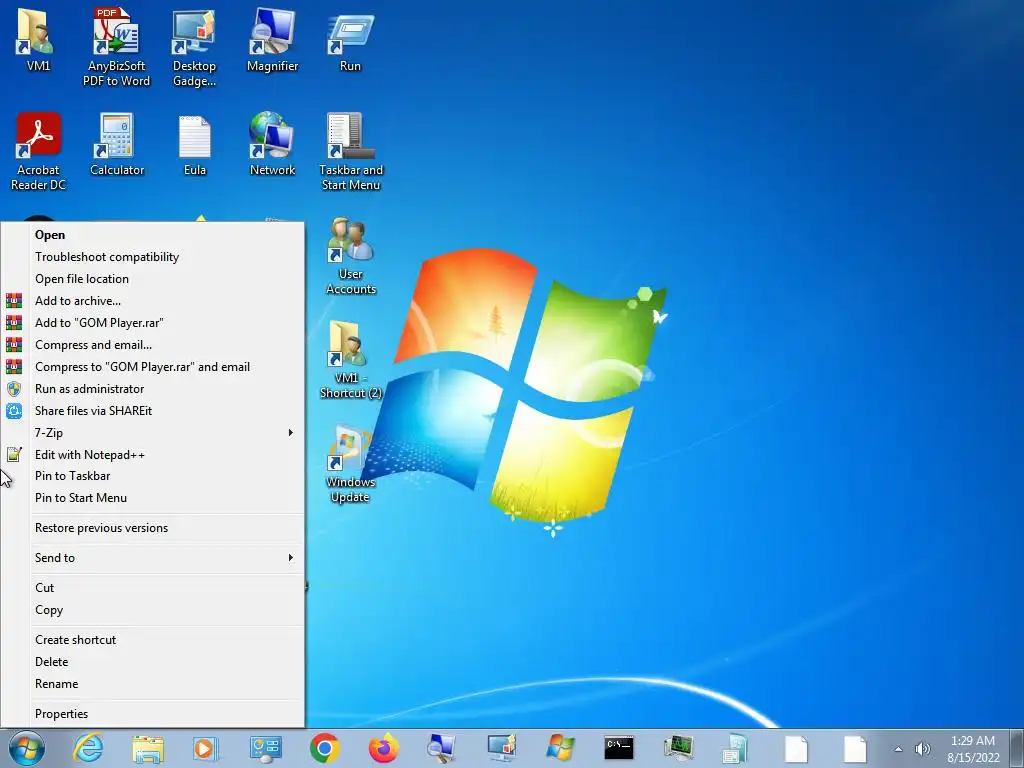Open Desktop Gadgets shortcut
1024x768 pixels.
[194, 46]
